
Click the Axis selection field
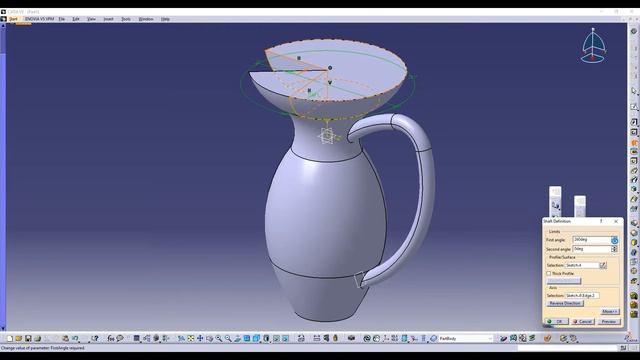582,295
